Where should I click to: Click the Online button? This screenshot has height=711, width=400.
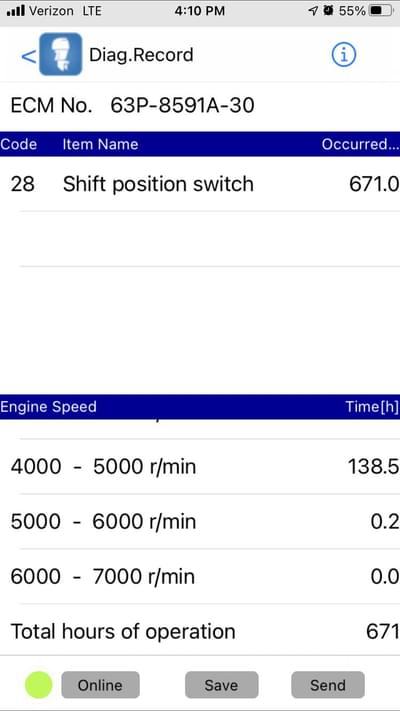coord(100,685)
